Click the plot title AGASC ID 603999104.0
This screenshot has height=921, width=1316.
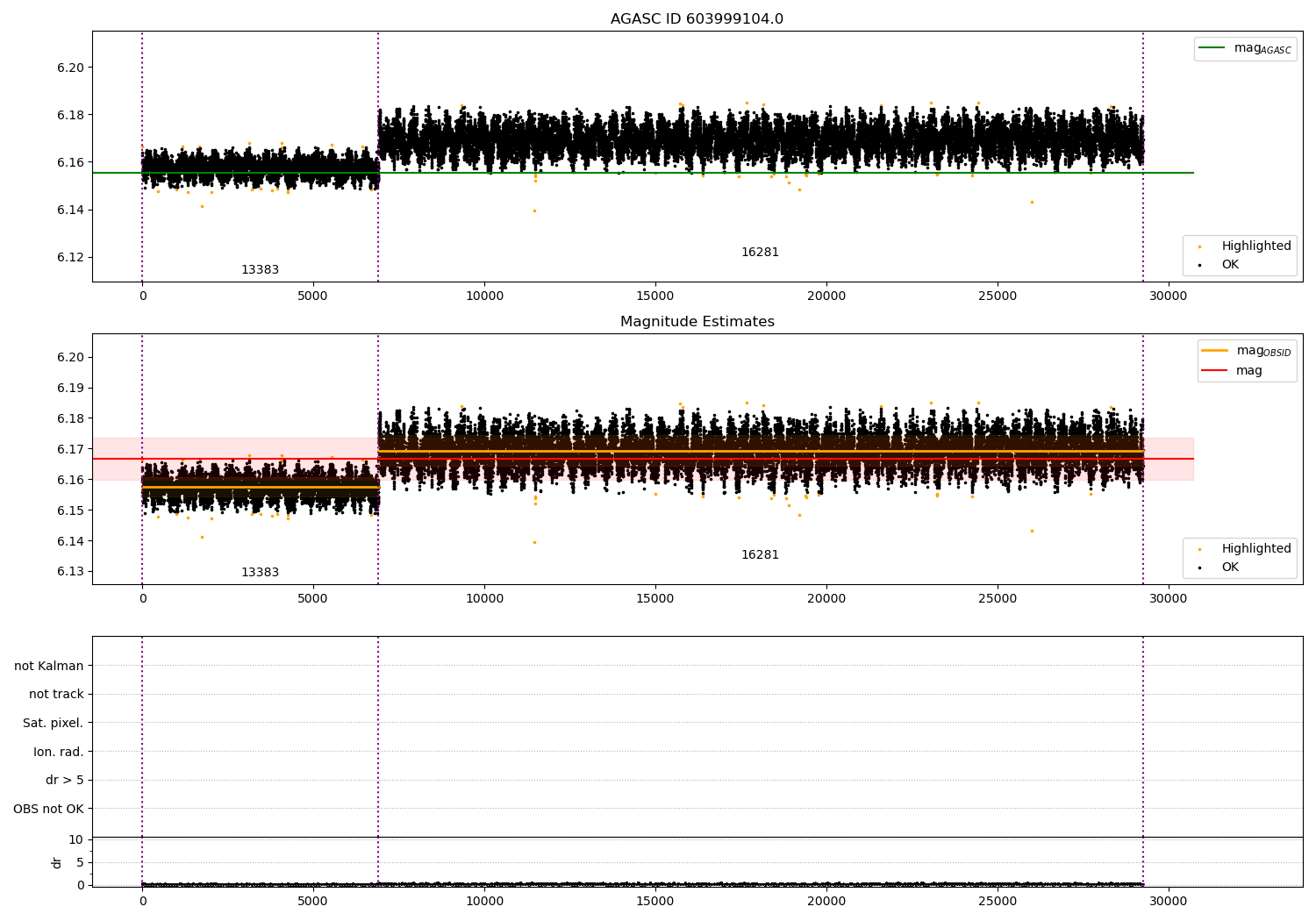click(x=697, y=19)
